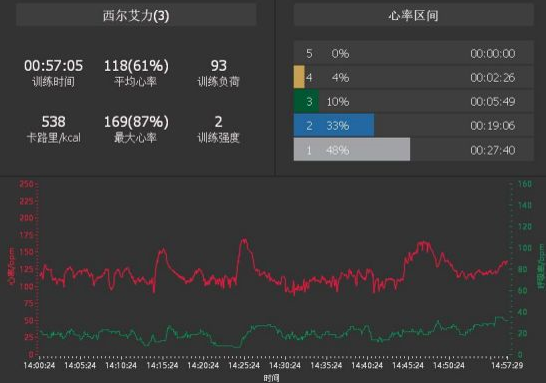Click the average heart rate 118(61%)
This screenshot has width=546, height=383.
pos(136,65)
